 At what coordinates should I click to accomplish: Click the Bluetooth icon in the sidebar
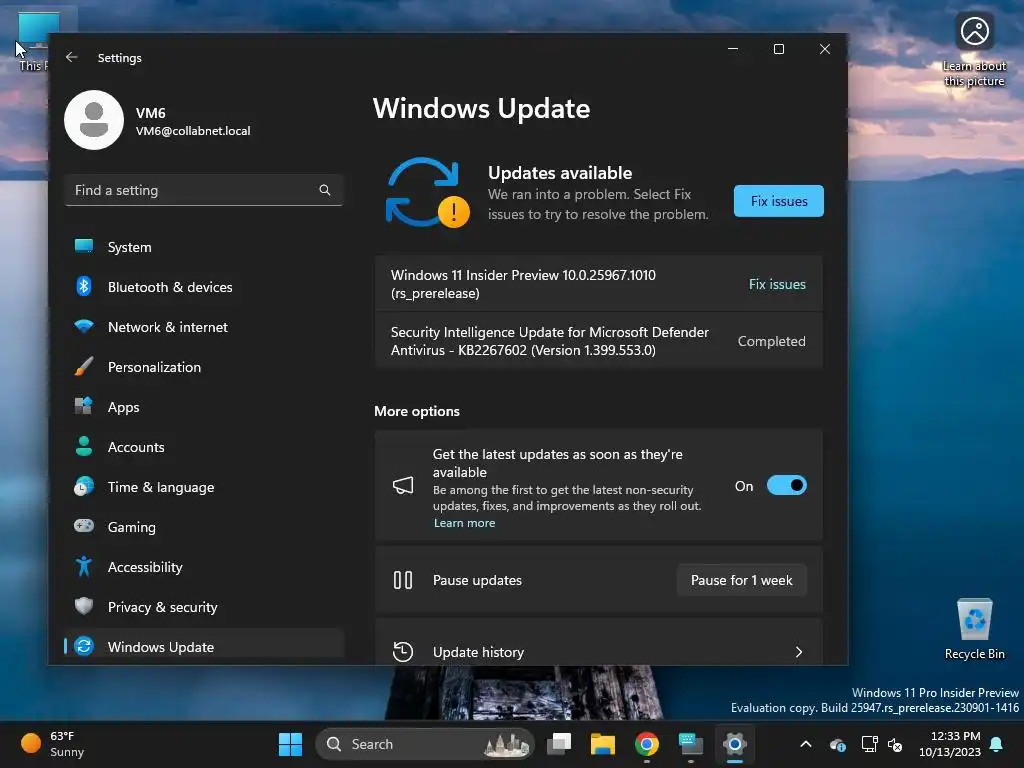(x=84, y=286)
